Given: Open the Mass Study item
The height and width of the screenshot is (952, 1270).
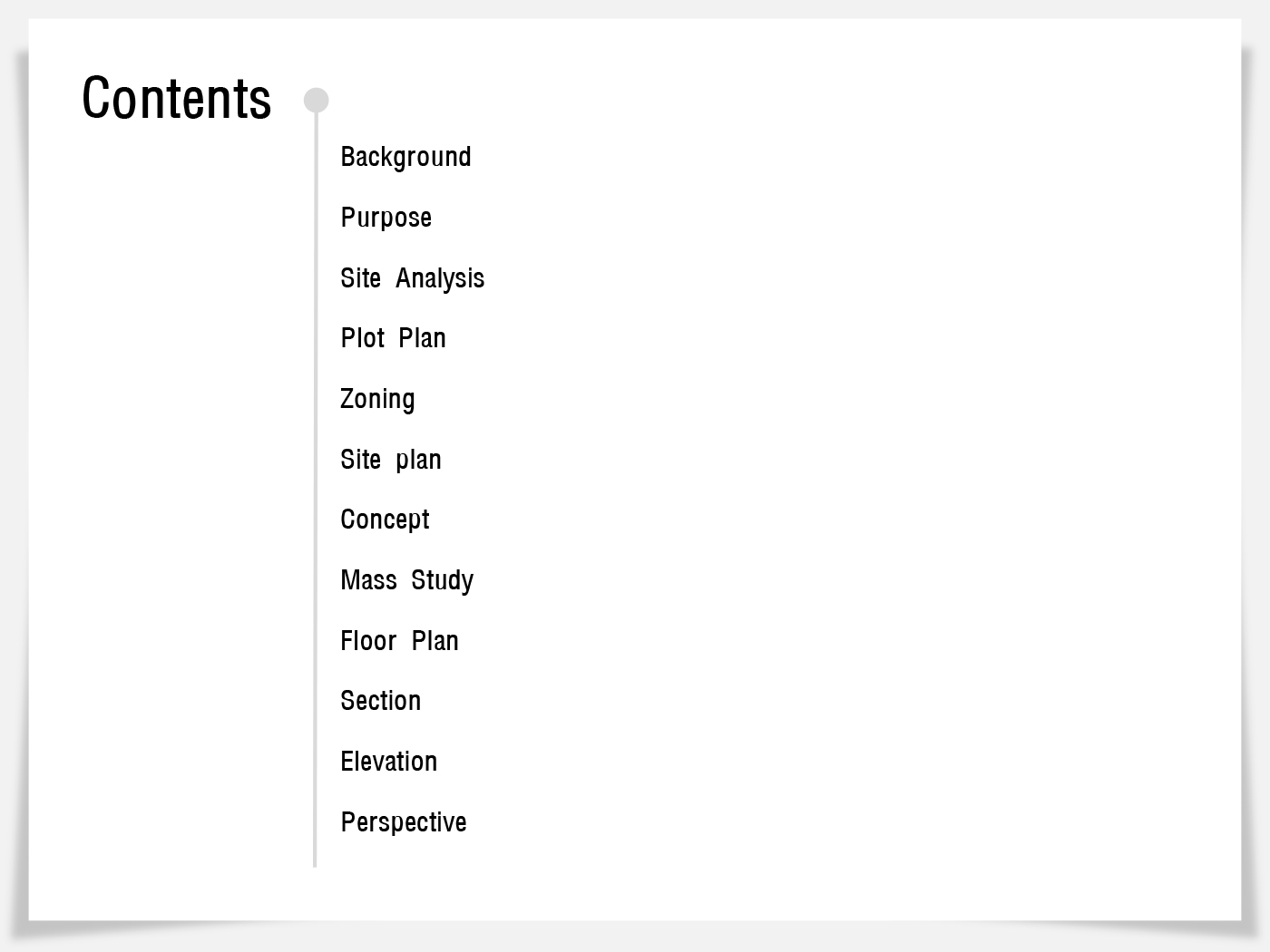Looking at the screenshot, I should 406,580.
